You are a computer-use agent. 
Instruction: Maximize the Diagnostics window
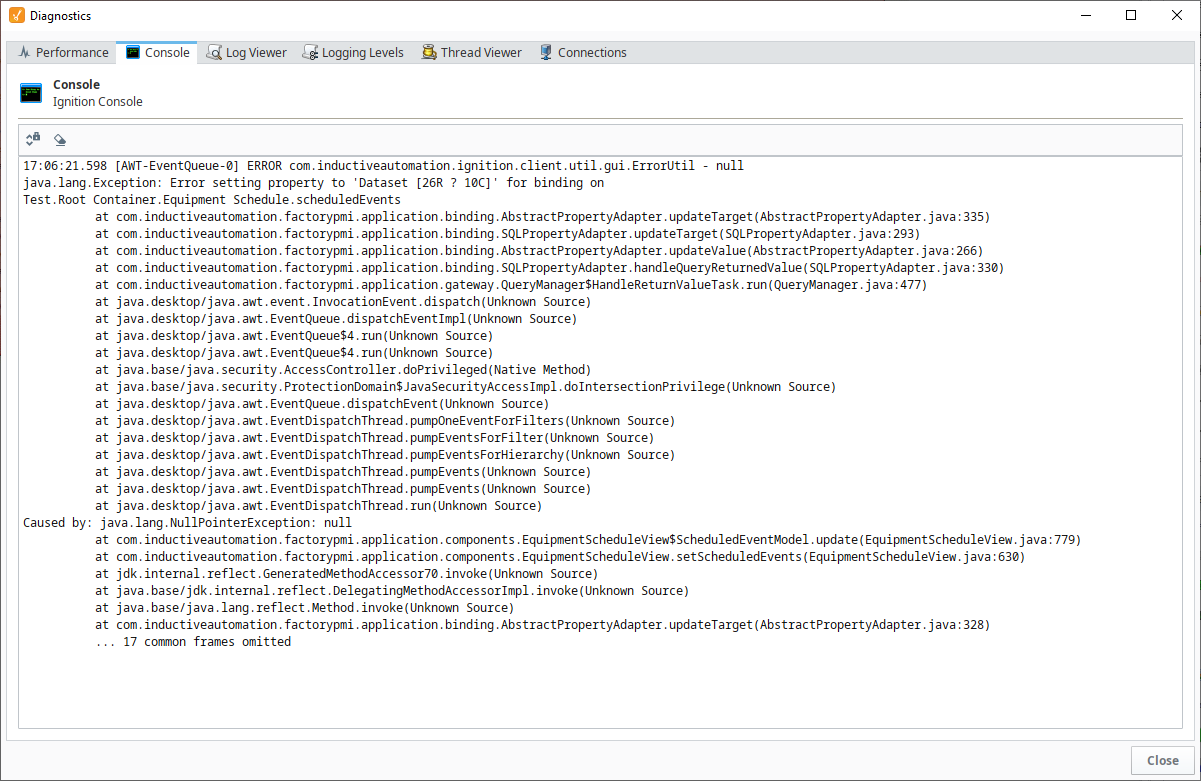1131,15
